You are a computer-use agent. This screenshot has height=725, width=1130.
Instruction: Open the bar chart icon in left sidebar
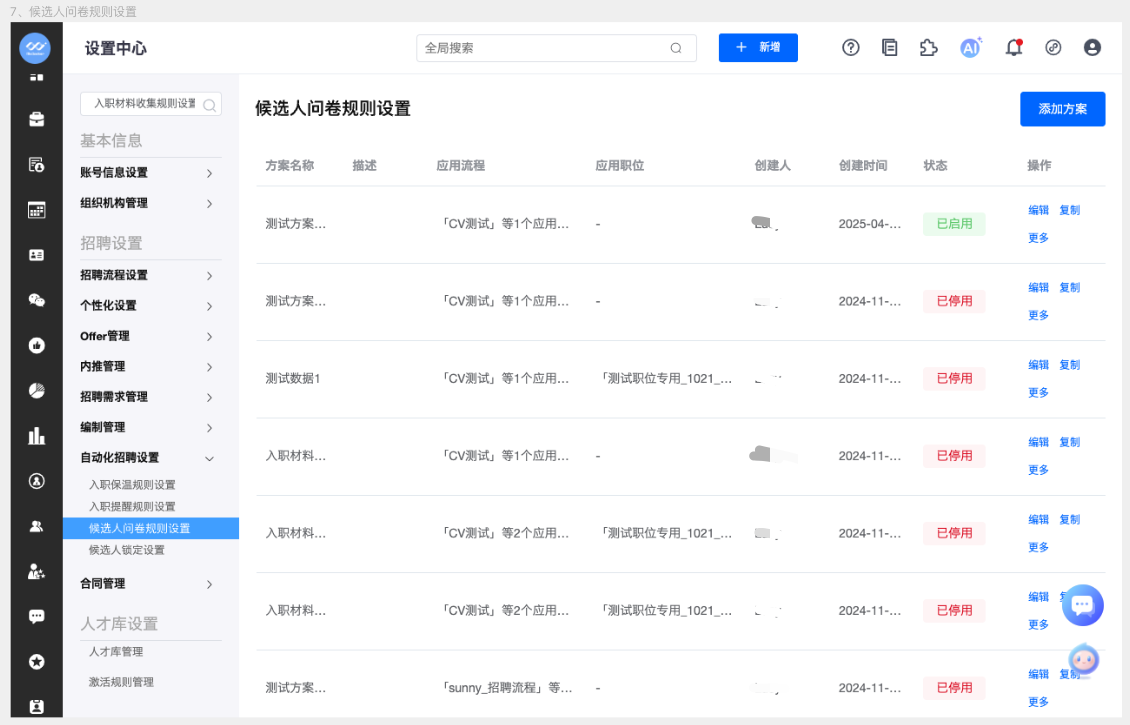coord(37,436)
